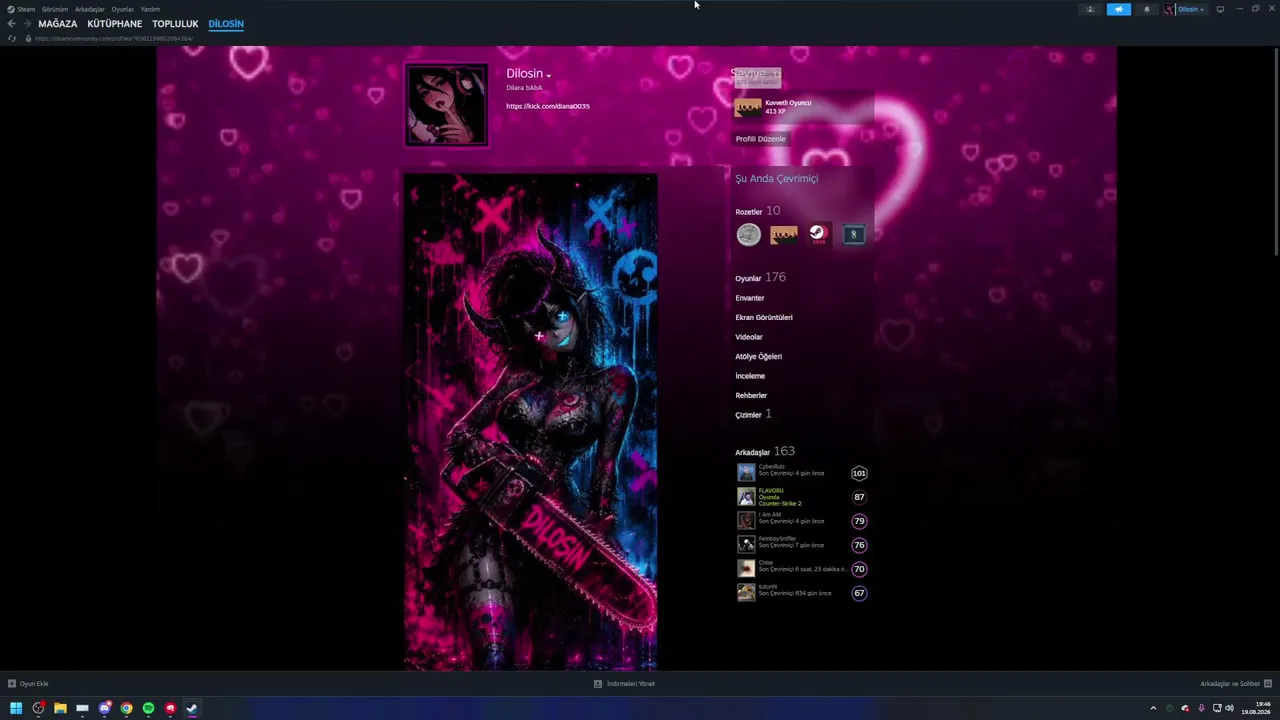
Task: Open the Rozetler badges link
Action: pos(757,211)
